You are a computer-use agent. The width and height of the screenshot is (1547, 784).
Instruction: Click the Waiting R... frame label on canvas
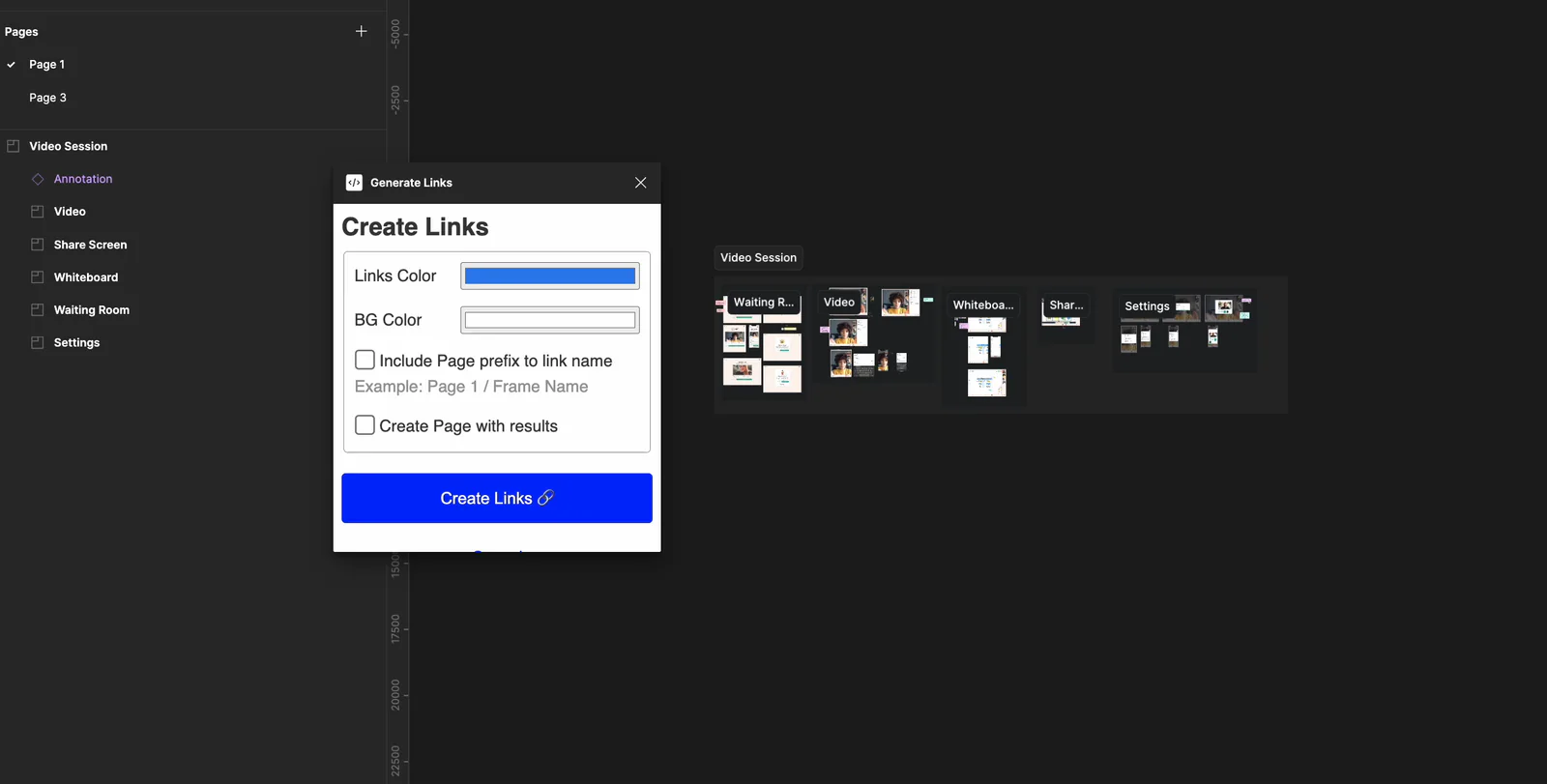[x=764, y=303]
